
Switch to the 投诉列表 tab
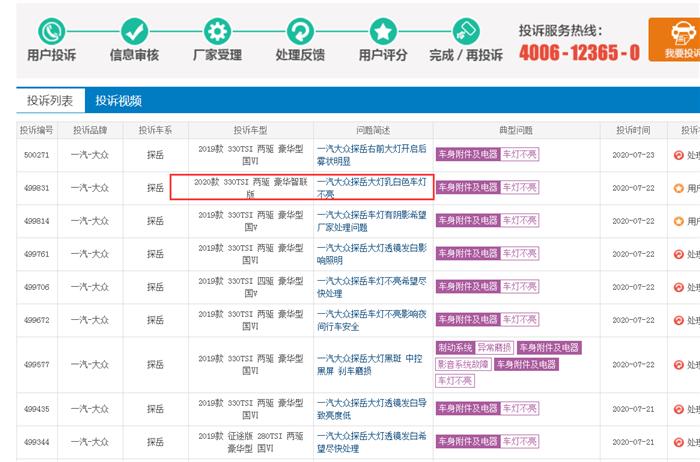point(50,100)
